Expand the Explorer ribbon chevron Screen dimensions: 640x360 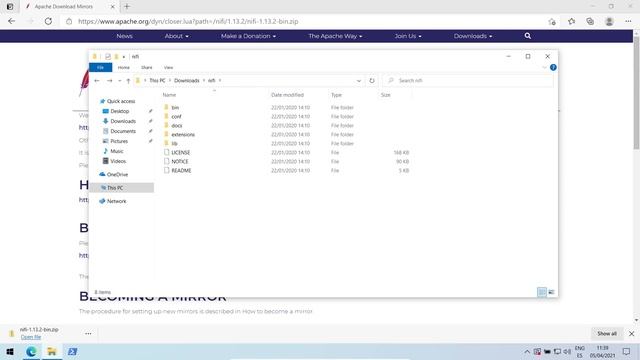tap(544, 67)
